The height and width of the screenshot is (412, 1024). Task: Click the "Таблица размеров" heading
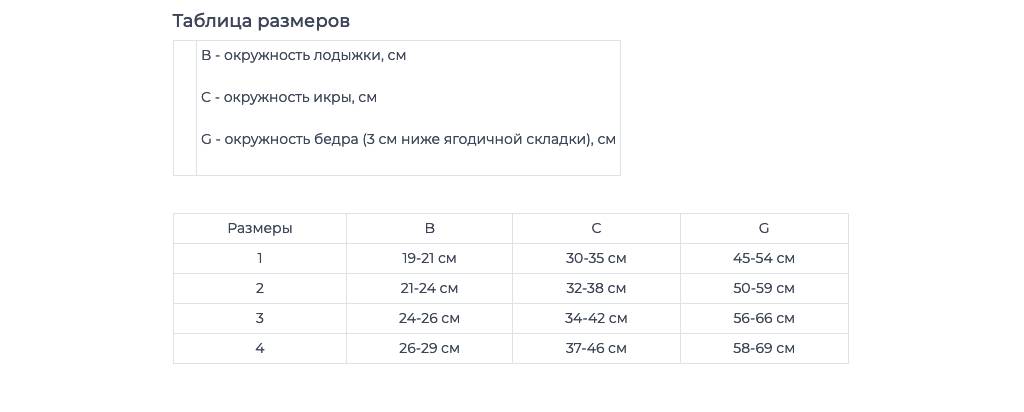coord(261,21)
